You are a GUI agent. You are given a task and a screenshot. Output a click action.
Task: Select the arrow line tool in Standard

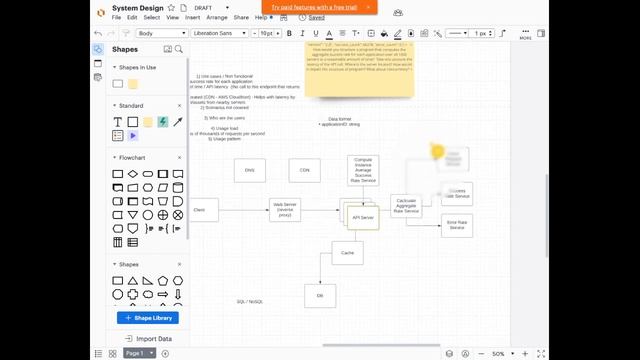click(178, 122)
